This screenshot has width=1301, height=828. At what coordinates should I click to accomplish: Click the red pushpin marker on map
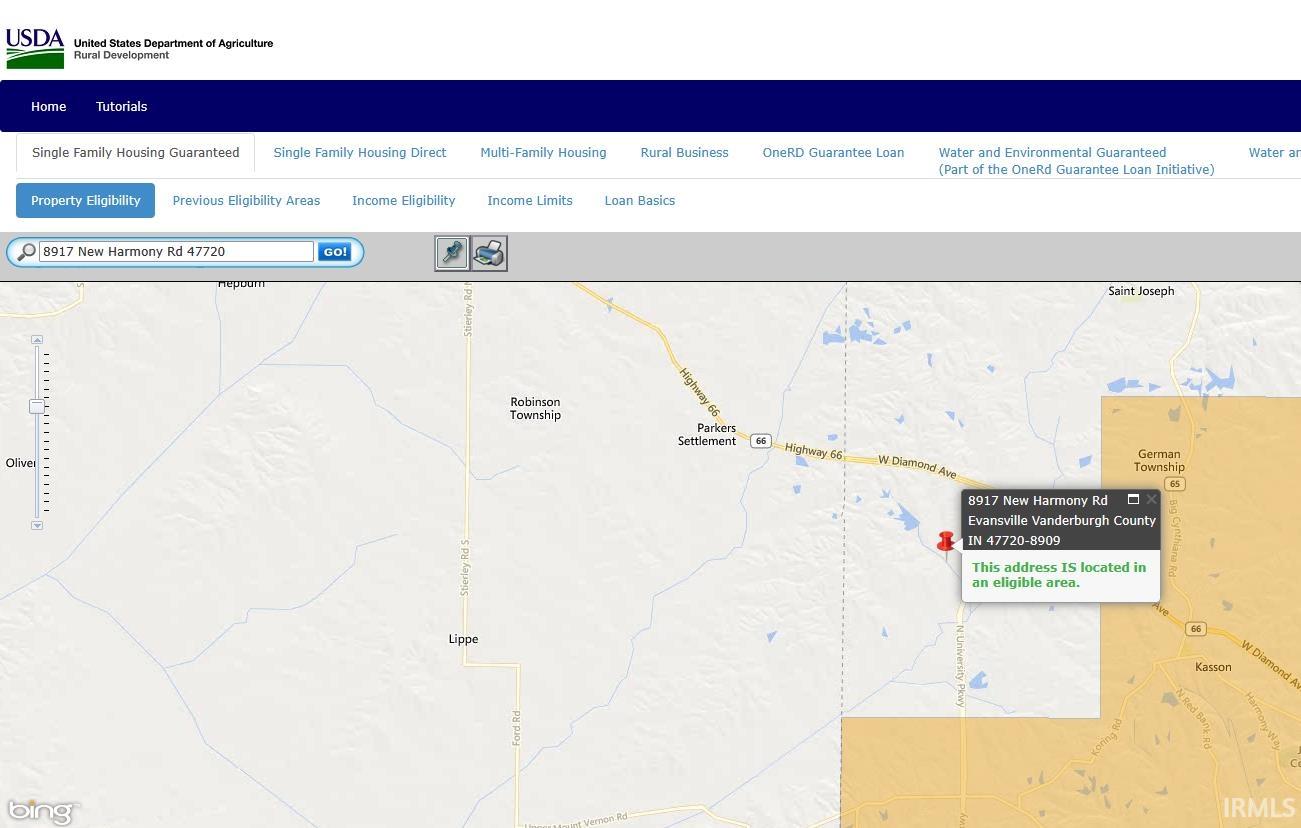pos(945,541)
